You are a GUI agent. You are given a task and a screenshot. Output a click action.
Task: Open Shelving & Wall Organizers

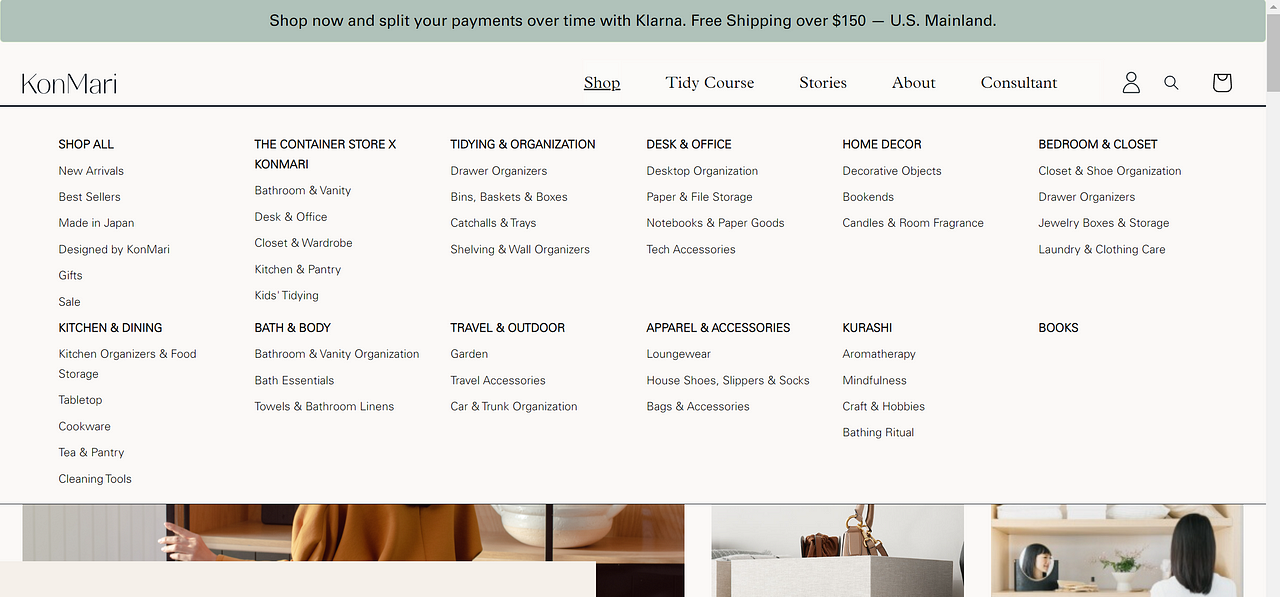click(x=520, y=249)
